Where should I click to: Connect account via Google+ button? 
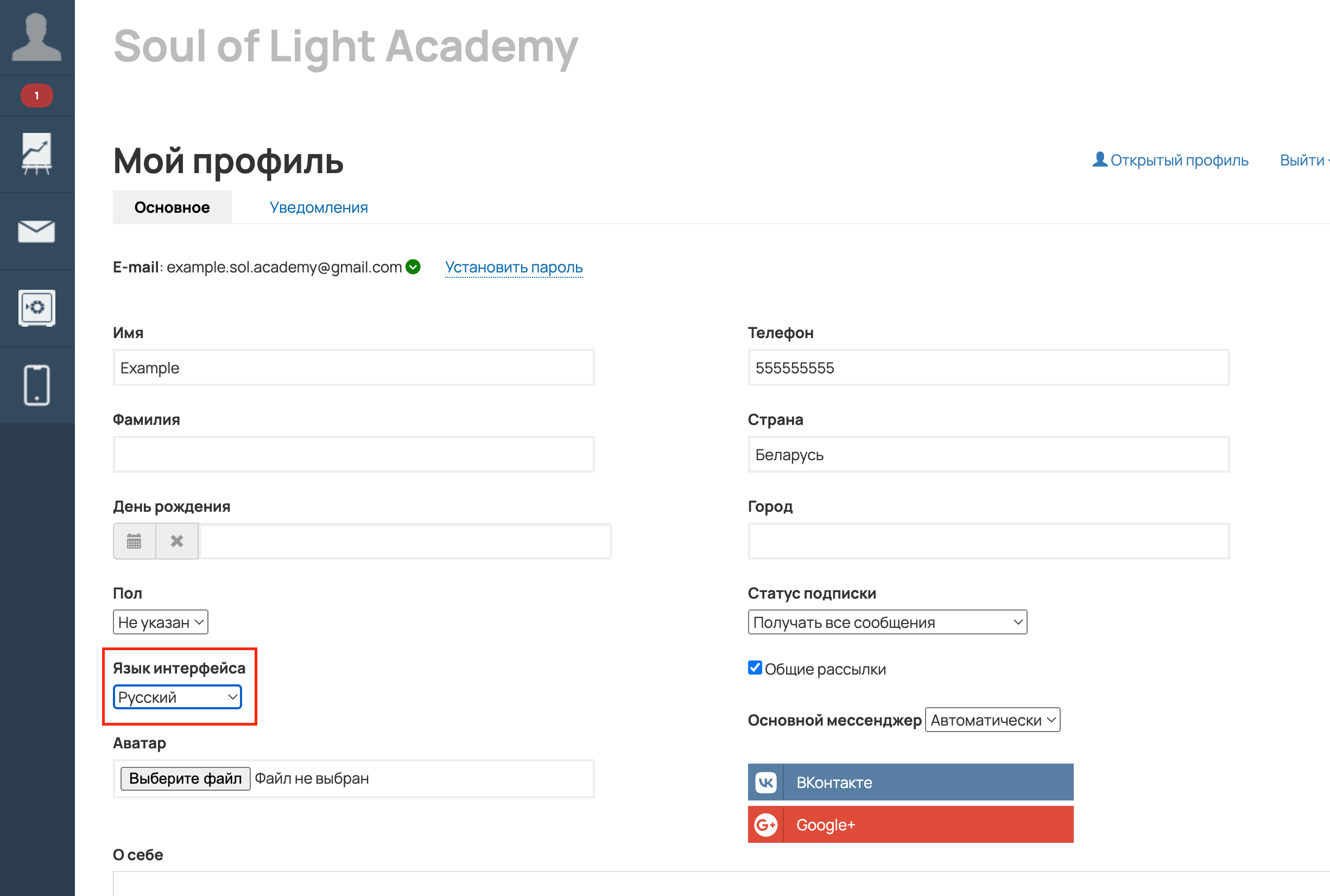910,824
